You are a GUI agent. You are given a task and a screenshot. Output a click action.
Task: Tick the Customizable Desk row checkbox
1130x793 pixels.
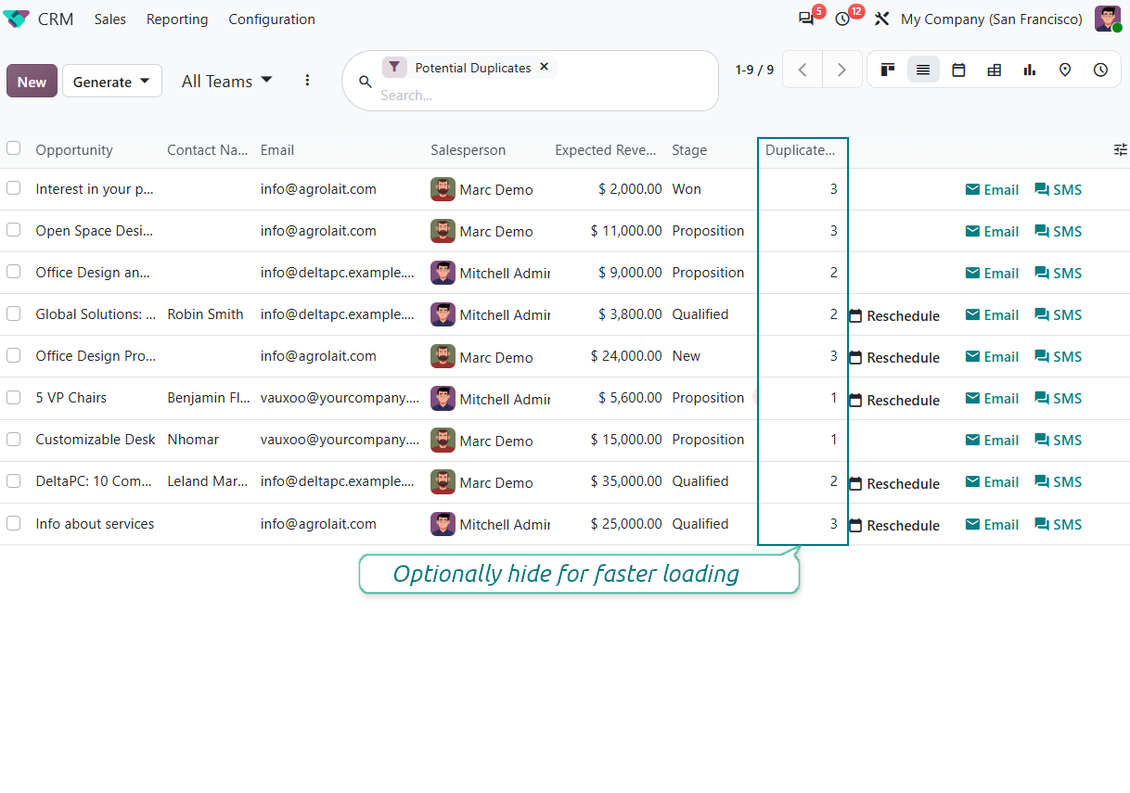tap(14, 439)
